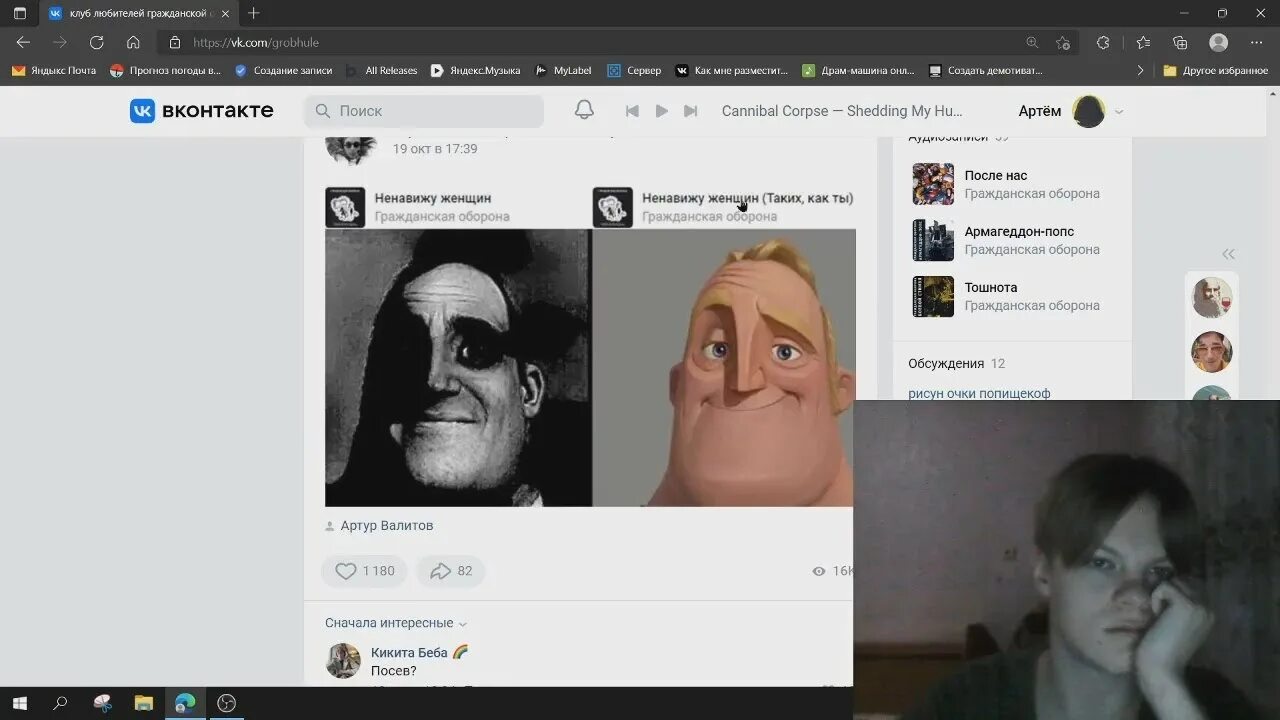Open browser profile icon
The image size is (1280, 720).
[x=1218, y=42]
